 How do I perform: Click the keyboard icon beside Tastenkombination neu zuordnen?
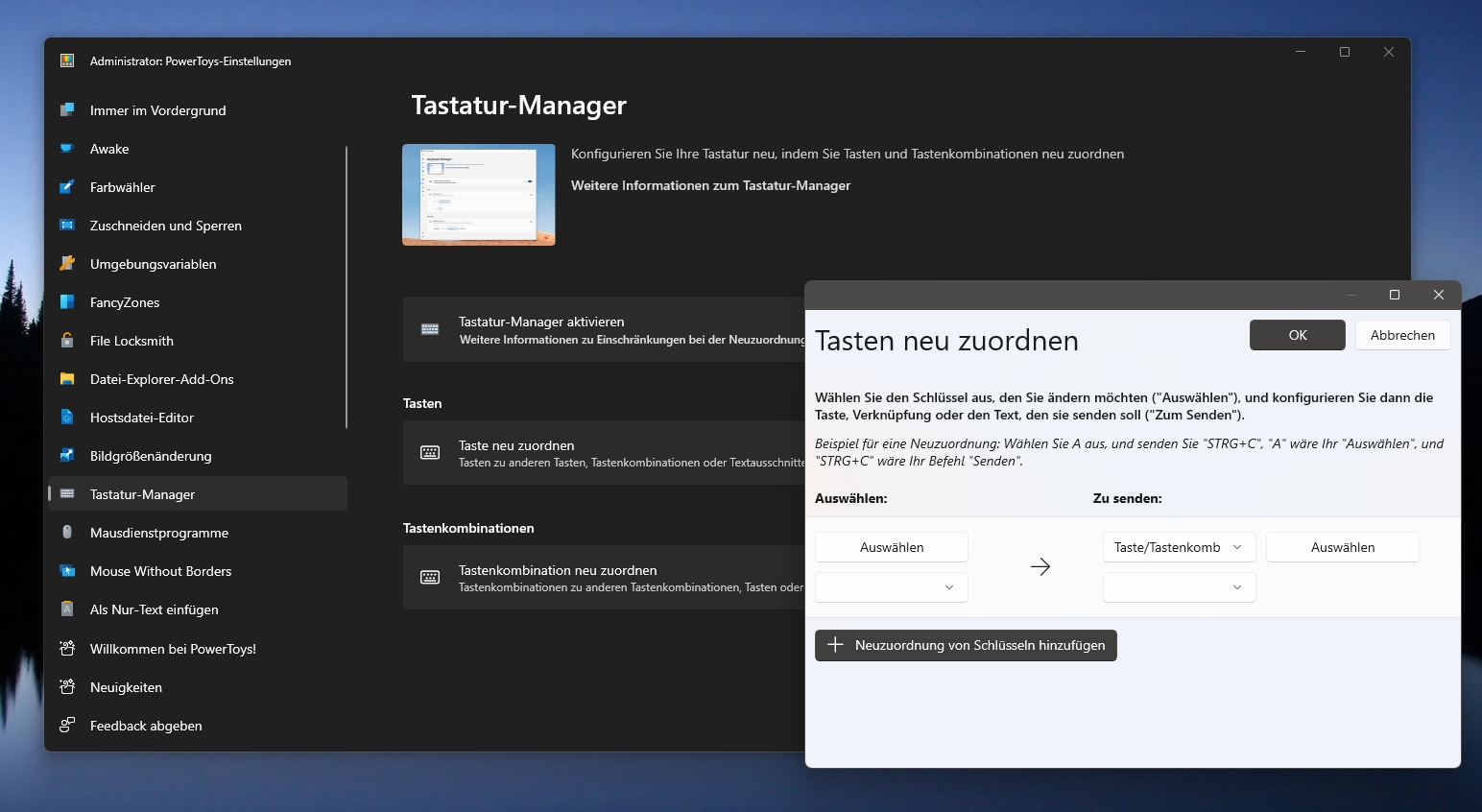pos(430,578)
